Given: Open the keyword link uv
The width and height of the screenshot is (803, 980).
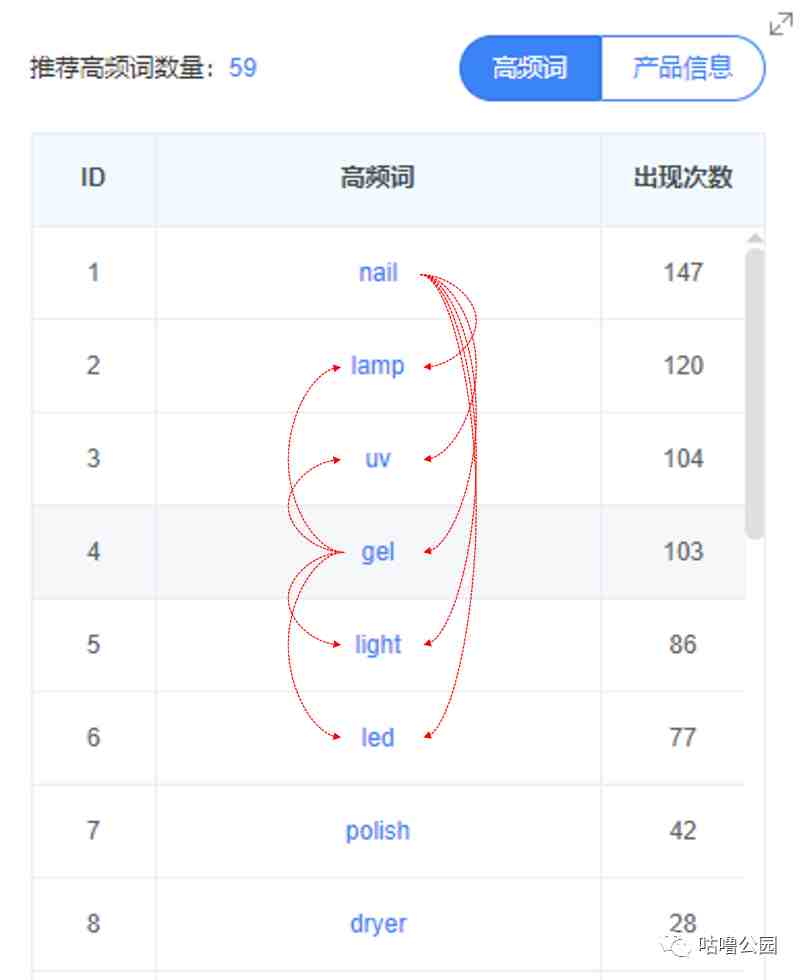Looking at the screenshot, I should (377, 459).
